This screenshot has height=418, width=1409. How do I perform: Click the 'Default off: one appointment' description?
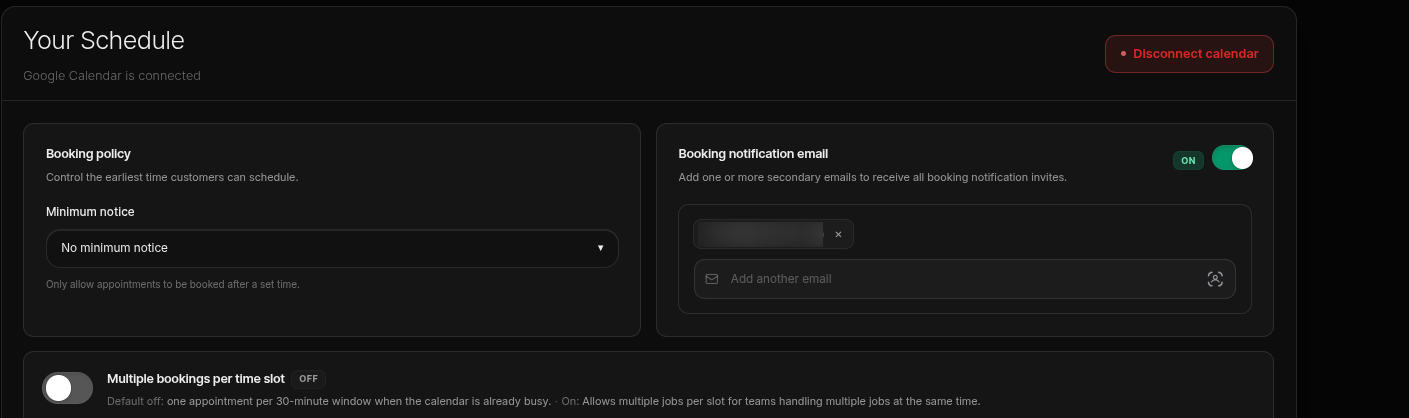click(x=543, y=401)
